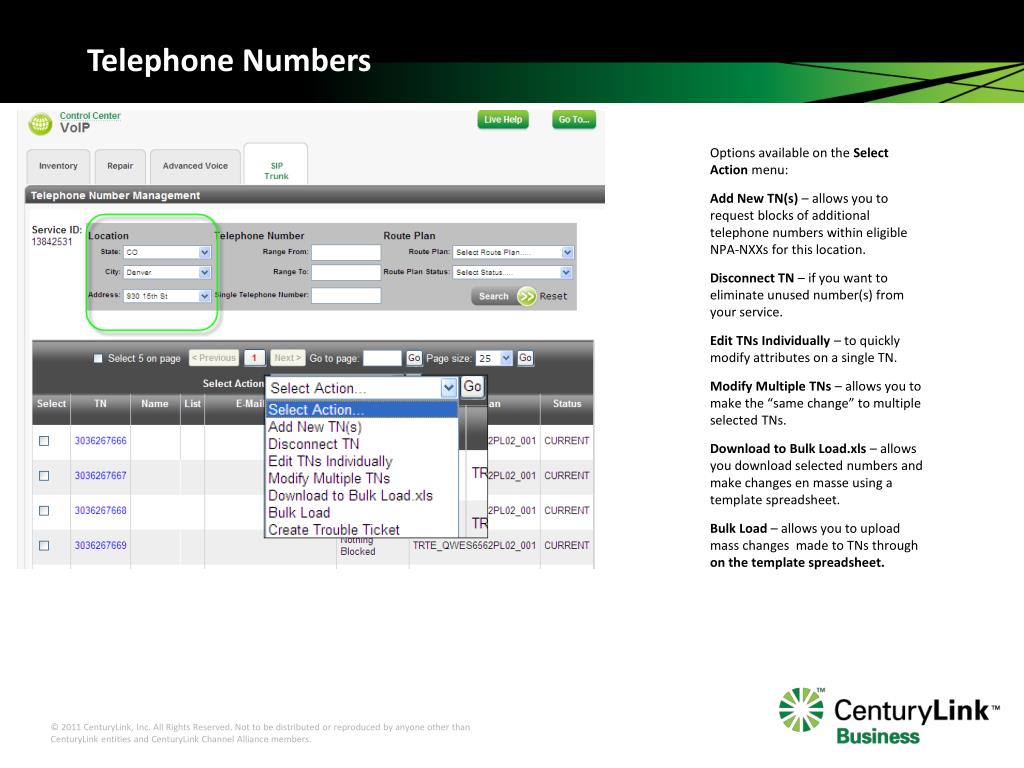
Task: Click Go button beside Select Action
Action: pos(472,387)
